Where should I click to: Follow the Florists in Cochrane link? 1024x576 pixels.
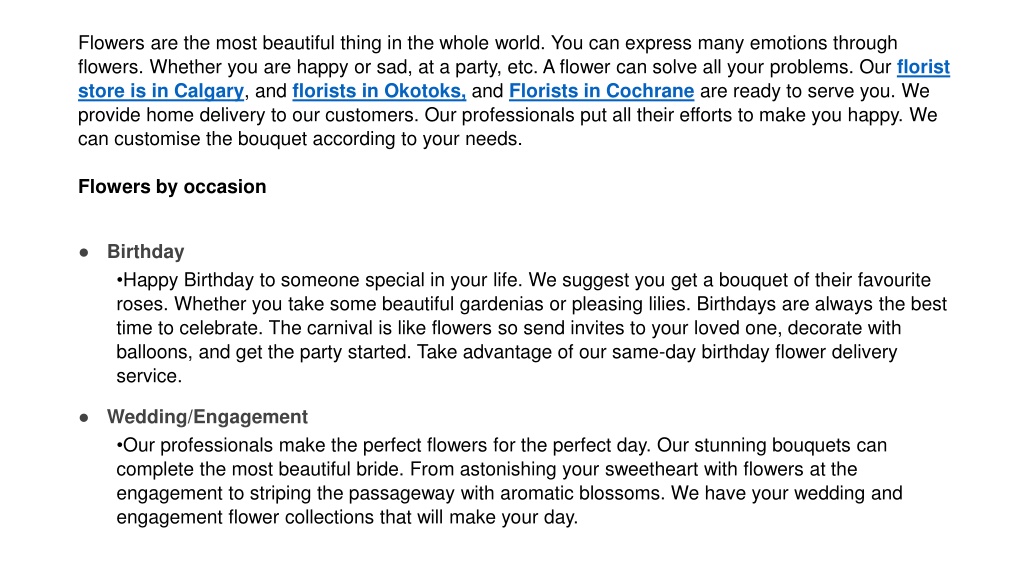coord(601,91)
